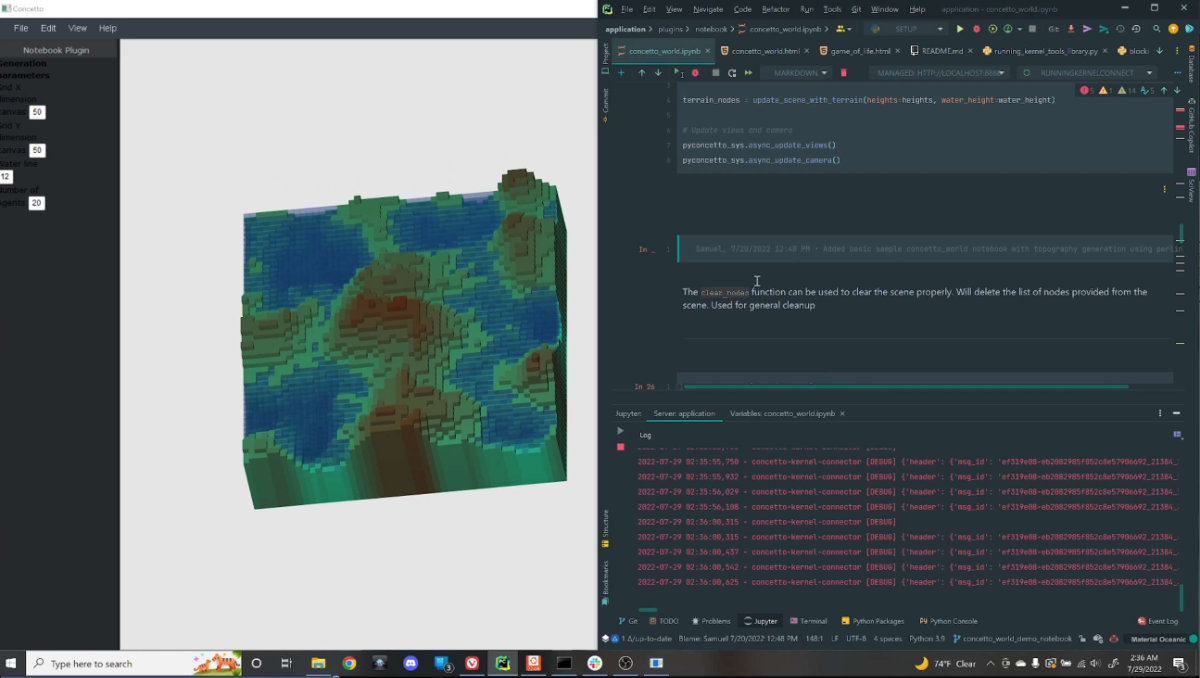Open the View menu in Concetto window
Screen dimensions: 1200x678
77,28
